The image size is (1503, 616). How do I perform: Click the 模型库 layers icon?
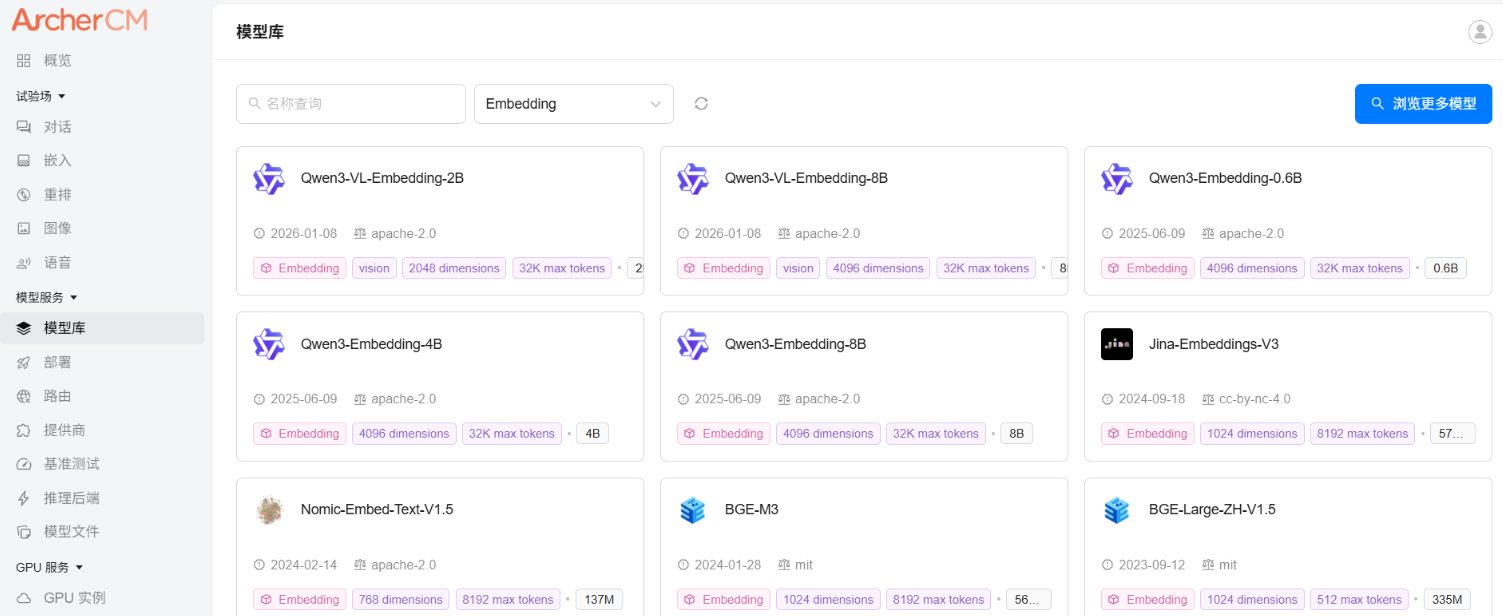24,328
